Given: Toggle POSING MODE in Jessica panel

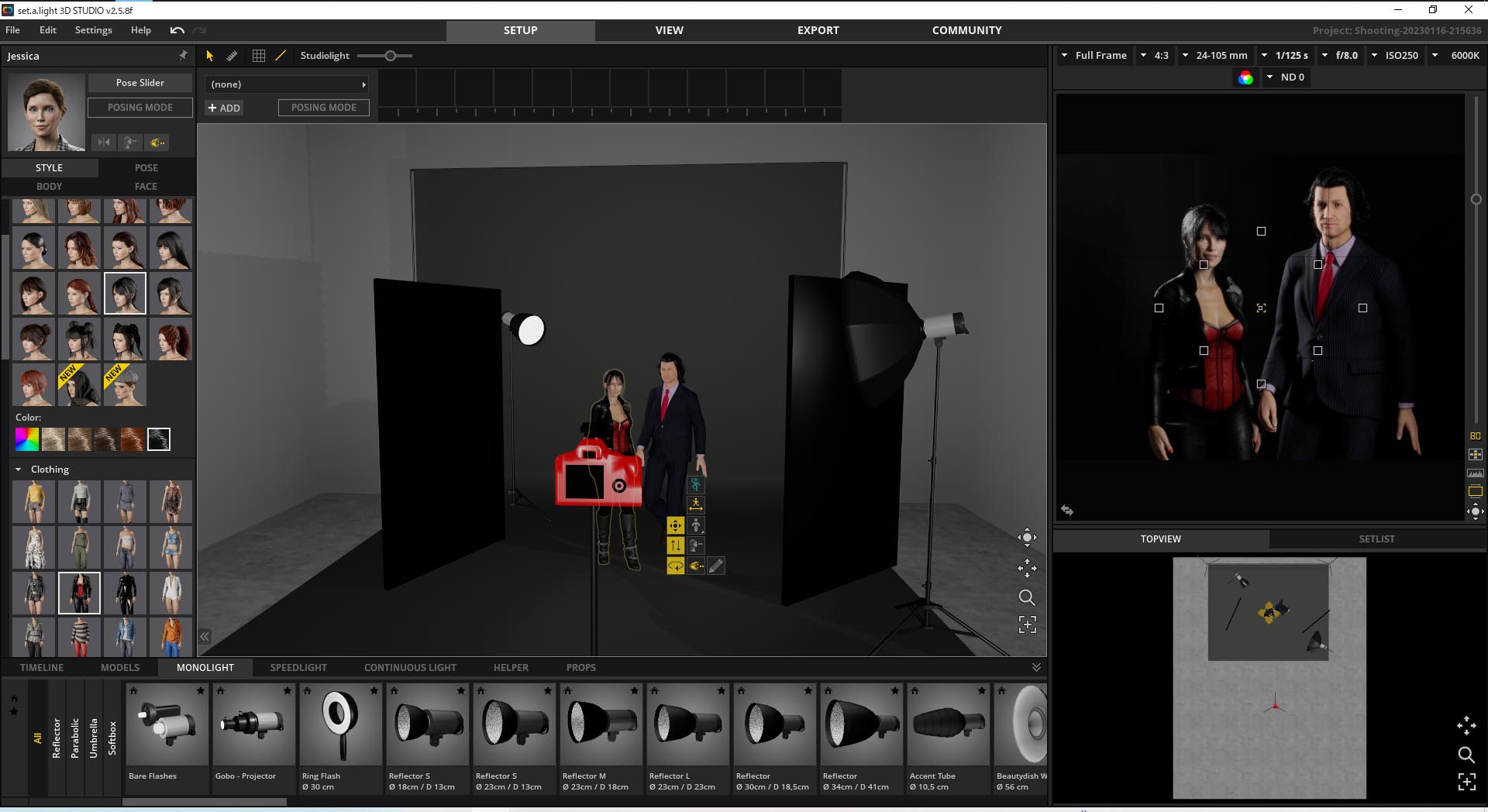Looking at the screenshot, I should coord(140,108).
